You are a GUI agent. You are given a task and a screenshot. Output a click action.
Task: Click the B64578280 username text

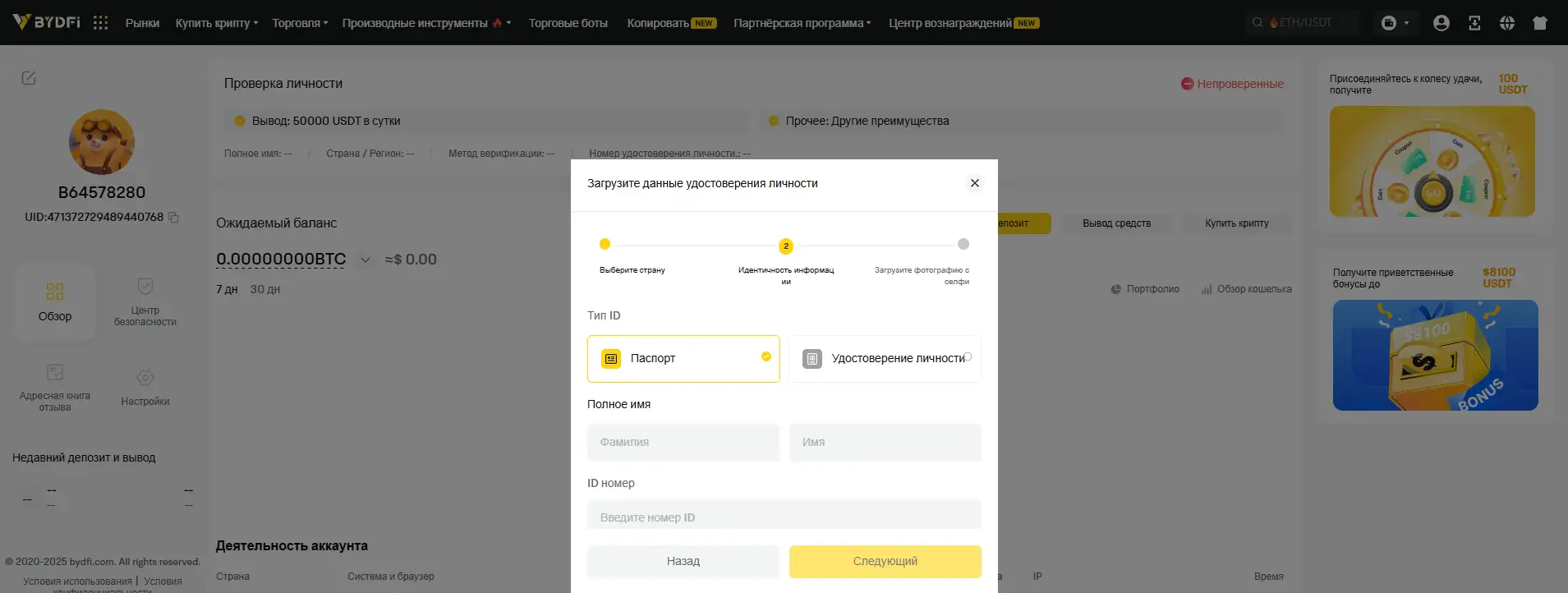(102, 192)
